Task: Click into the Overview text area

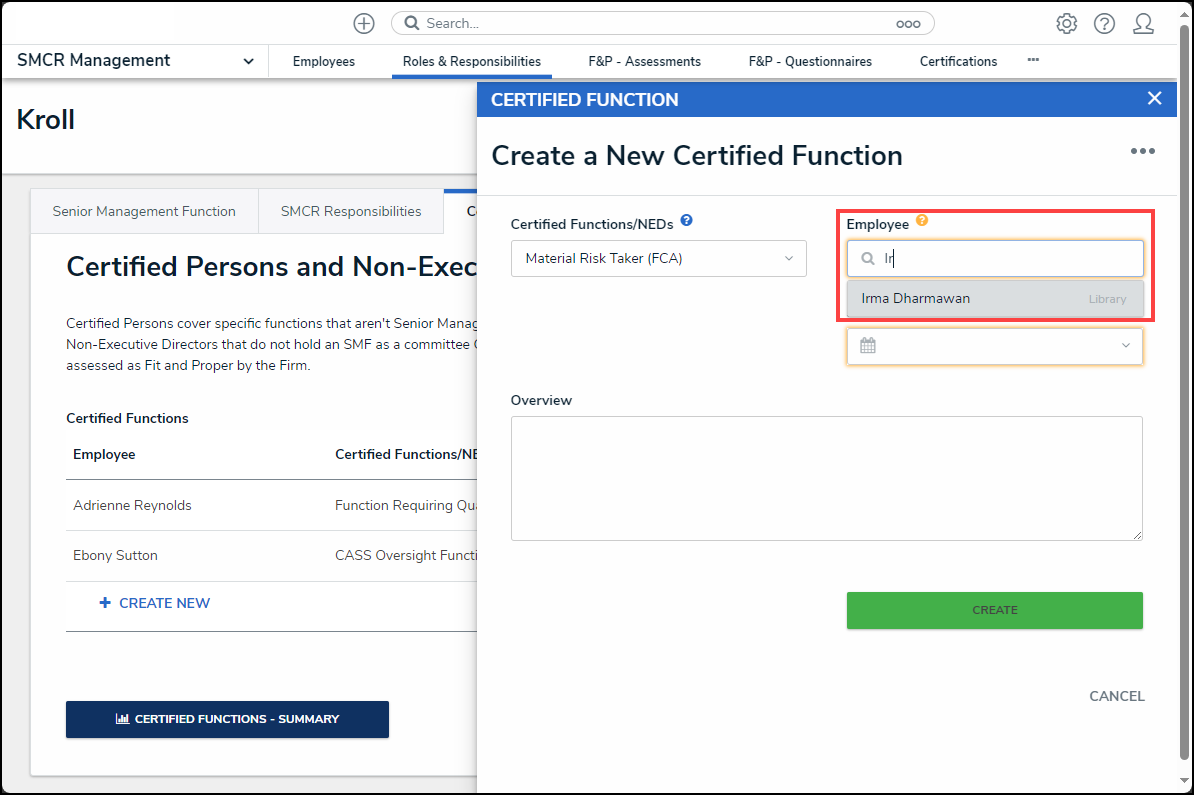Action: coord(826,478)
